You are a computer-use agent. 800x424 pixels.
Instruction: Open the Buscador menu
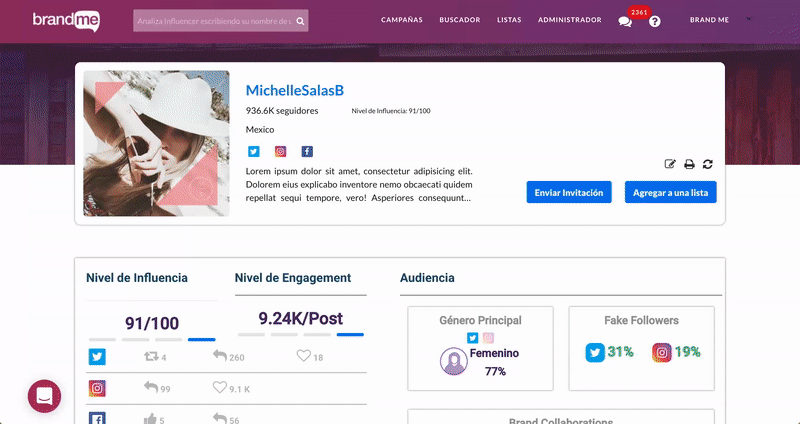coord(460,20)
